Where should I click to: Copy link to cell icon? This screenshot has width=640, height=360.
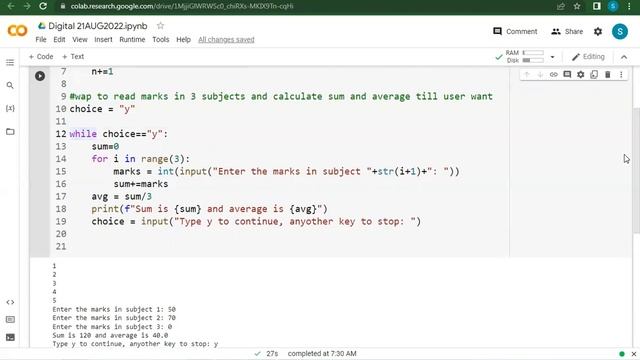(553, 75)
